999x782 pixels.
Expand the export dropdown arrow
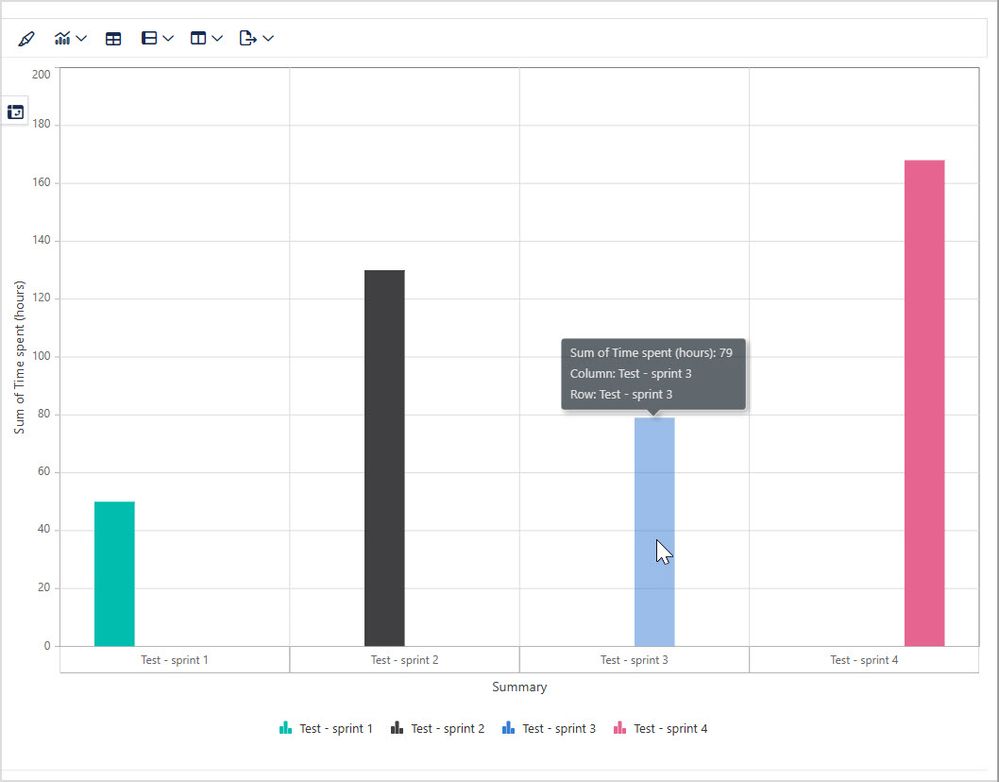[x=268, y=39]
